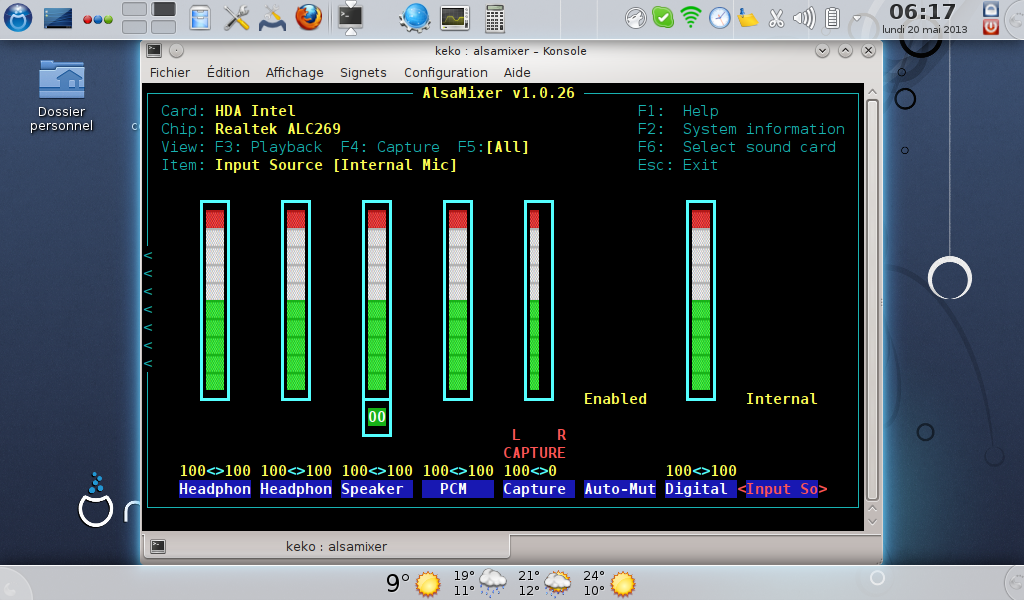
Task: Click F2: System information text
Action: [741, 129]
